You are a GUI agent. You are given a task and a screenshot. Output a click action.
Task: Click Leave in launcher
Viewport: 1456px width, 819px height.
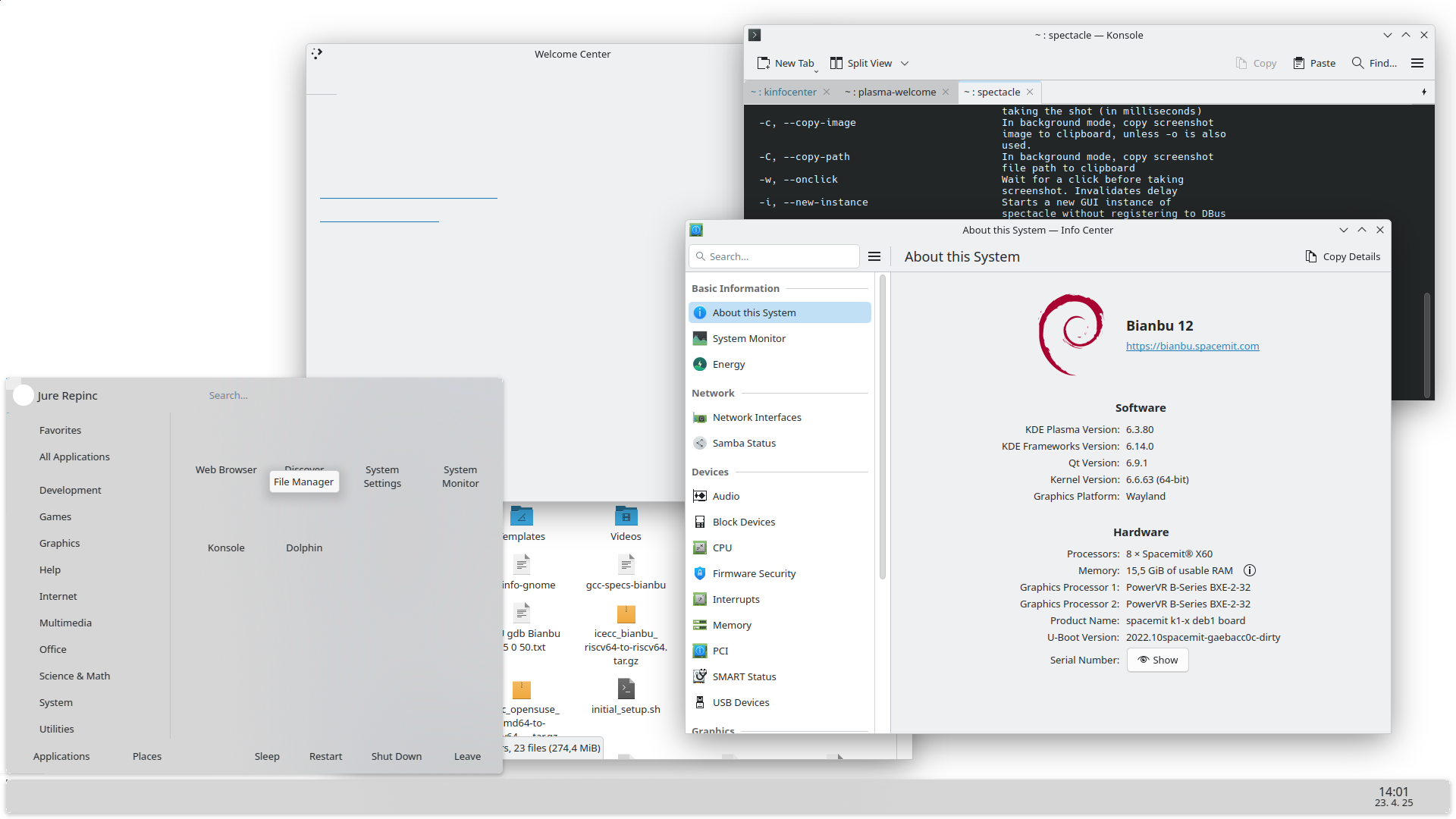click(467, 756)
